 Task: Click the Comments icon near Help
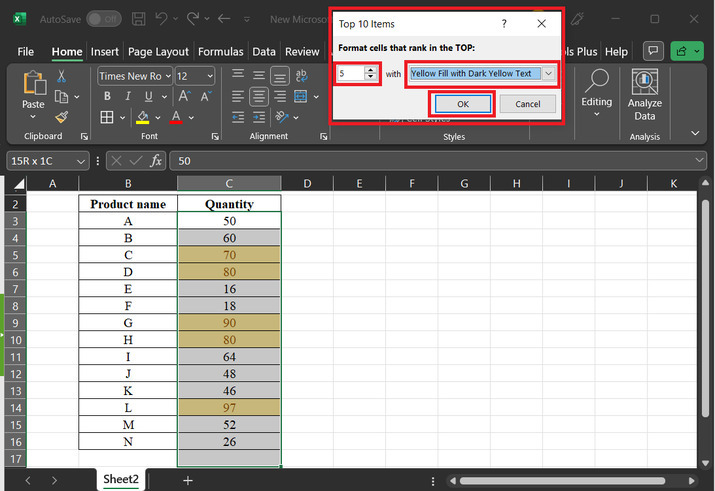(653, 51)
